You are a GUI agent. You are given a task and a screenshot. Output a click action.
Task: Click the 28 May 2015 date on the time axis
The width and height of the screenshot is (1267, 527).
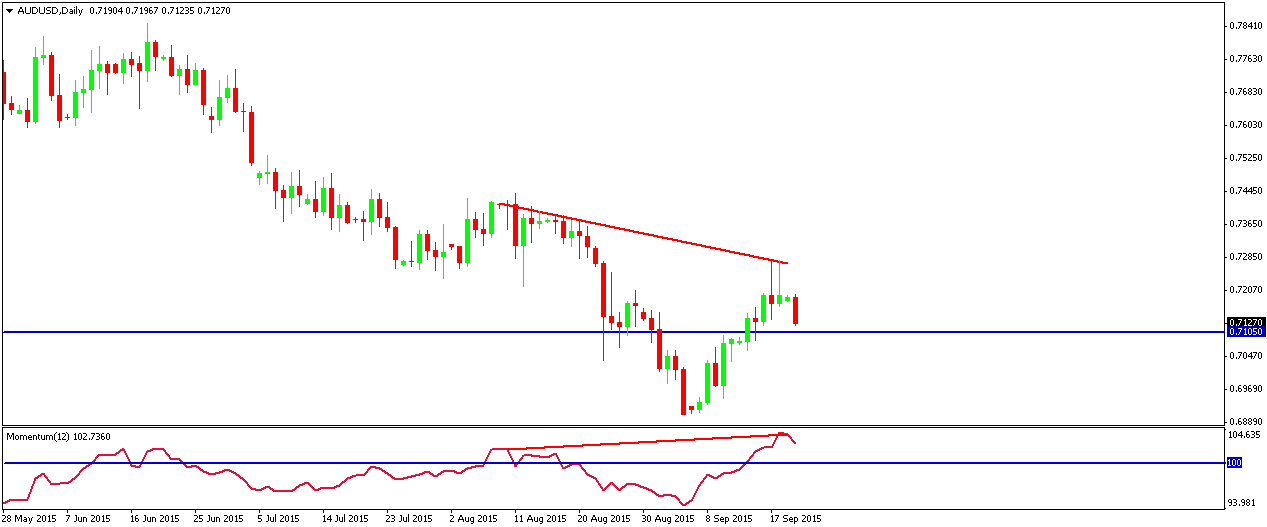coord(28,519)
